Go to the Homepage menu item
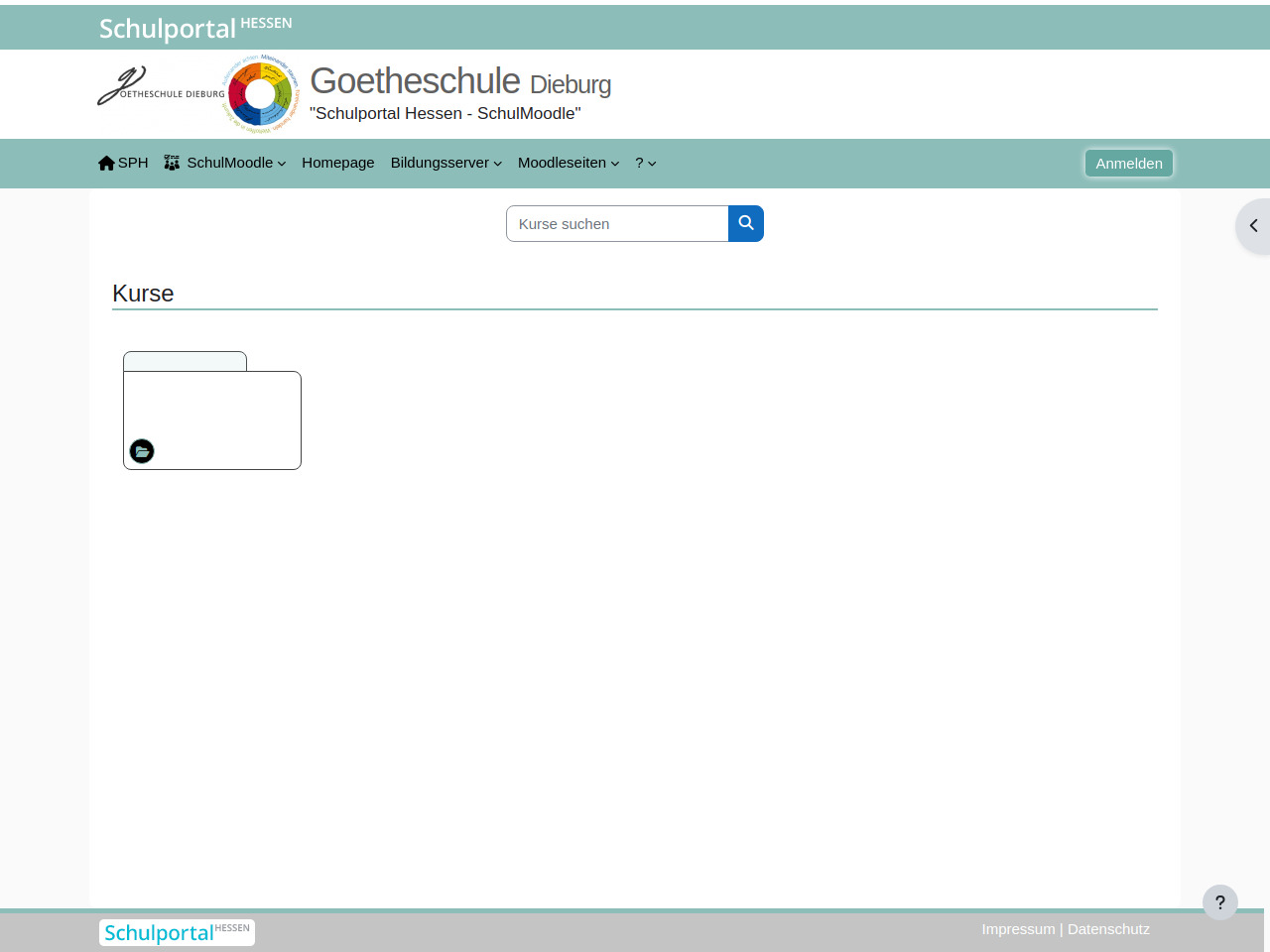The height and width of the screenshot is (952, 1270). [x=337, y=163]
